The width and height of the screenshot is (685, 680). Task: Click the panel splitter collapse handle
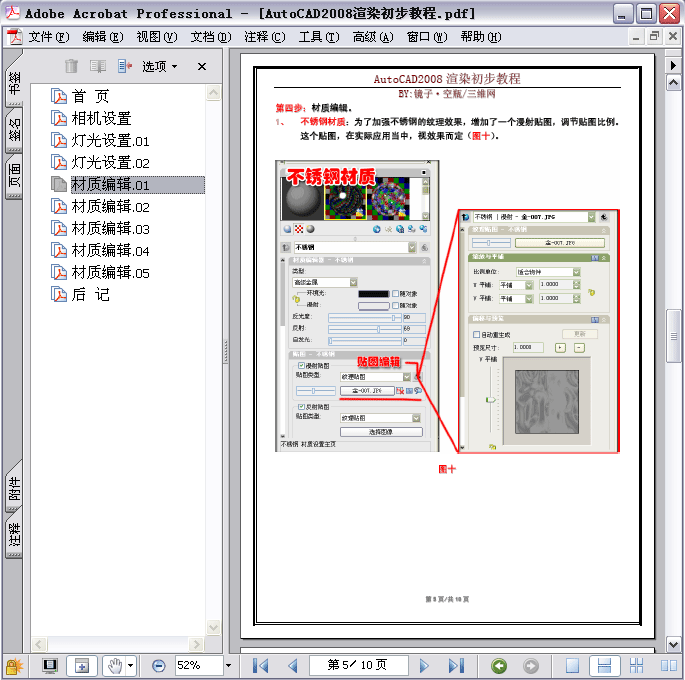click(x=226, y=350)
